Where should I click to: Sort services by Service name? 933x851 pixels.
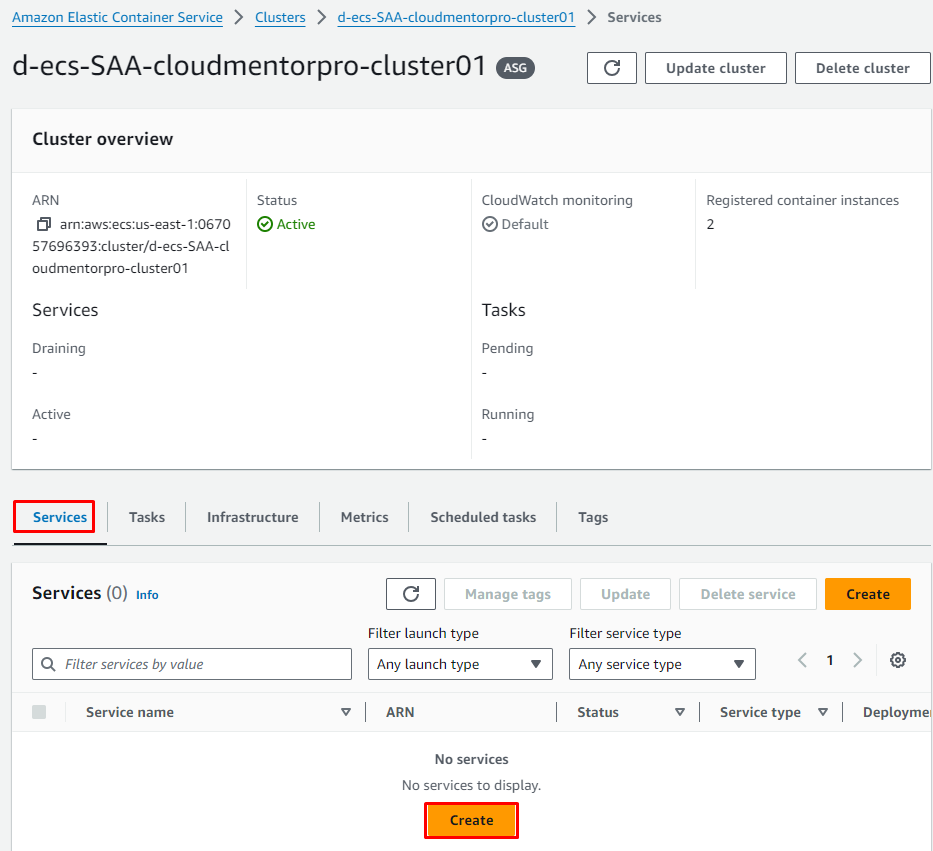coord(345,712)
